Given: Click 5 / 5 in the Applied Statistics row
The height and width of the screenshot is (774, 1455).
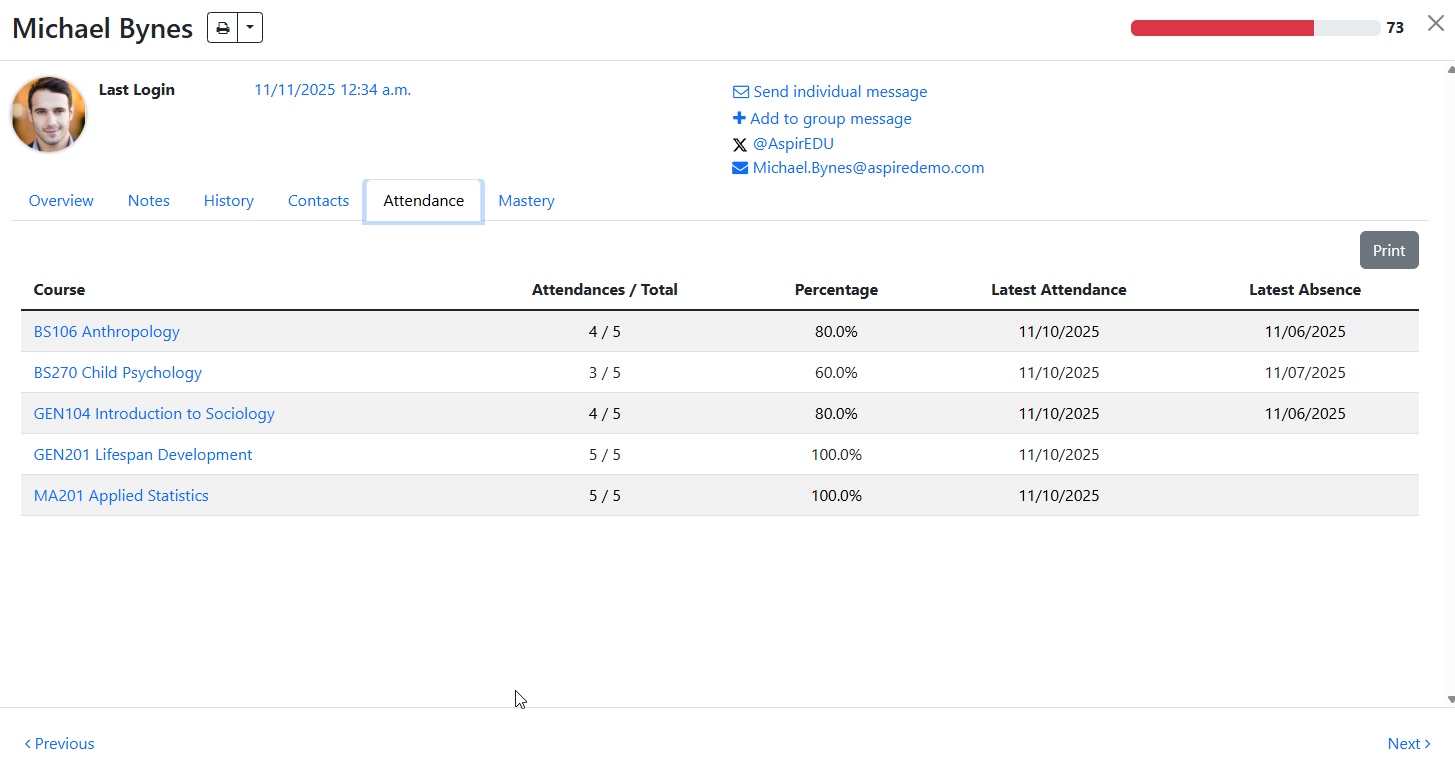Looking at the screenshot, I should point(605,496).
